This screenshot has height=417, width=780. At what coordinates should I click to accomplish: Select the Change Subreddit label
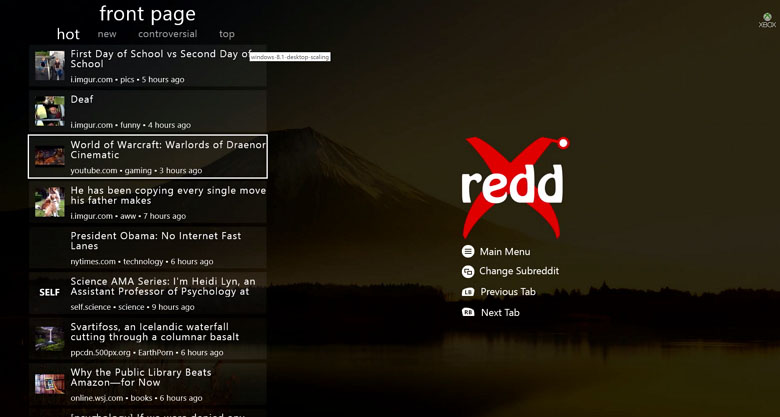519,271
